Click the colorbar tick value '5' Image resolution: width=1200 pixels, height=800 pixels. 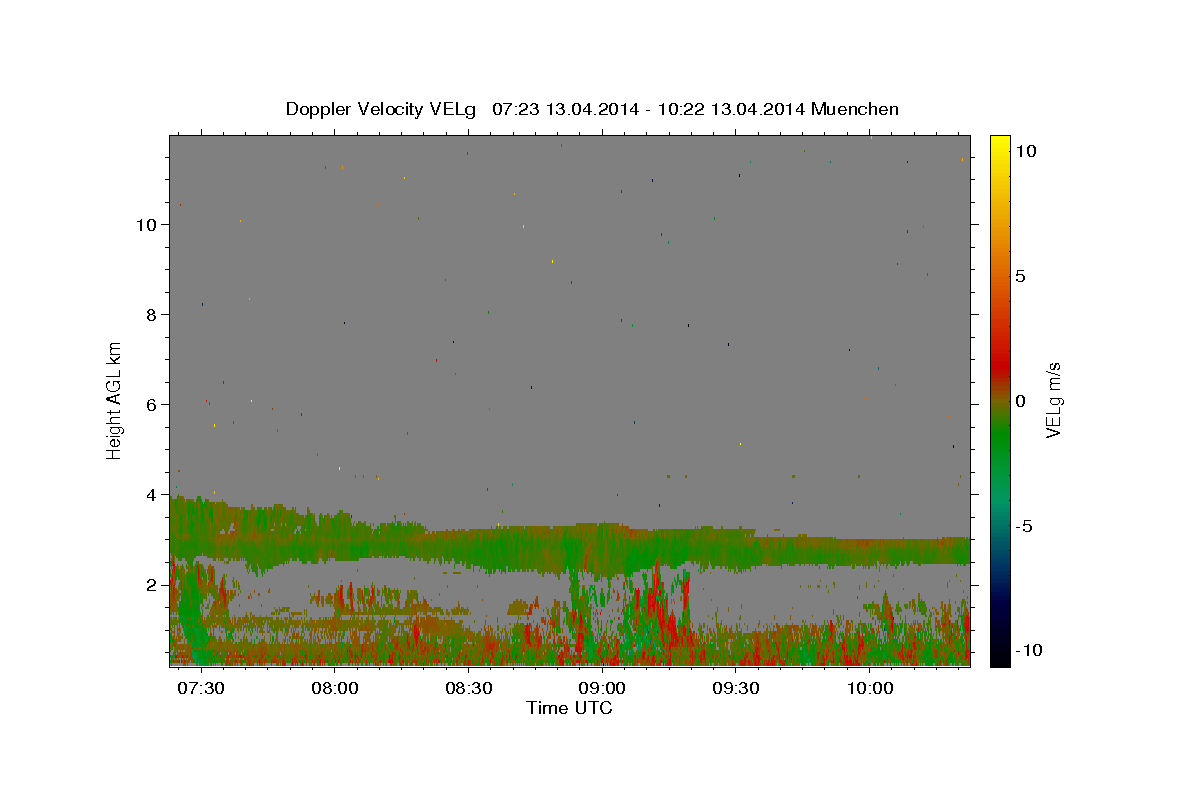[x=1020, y=276]
